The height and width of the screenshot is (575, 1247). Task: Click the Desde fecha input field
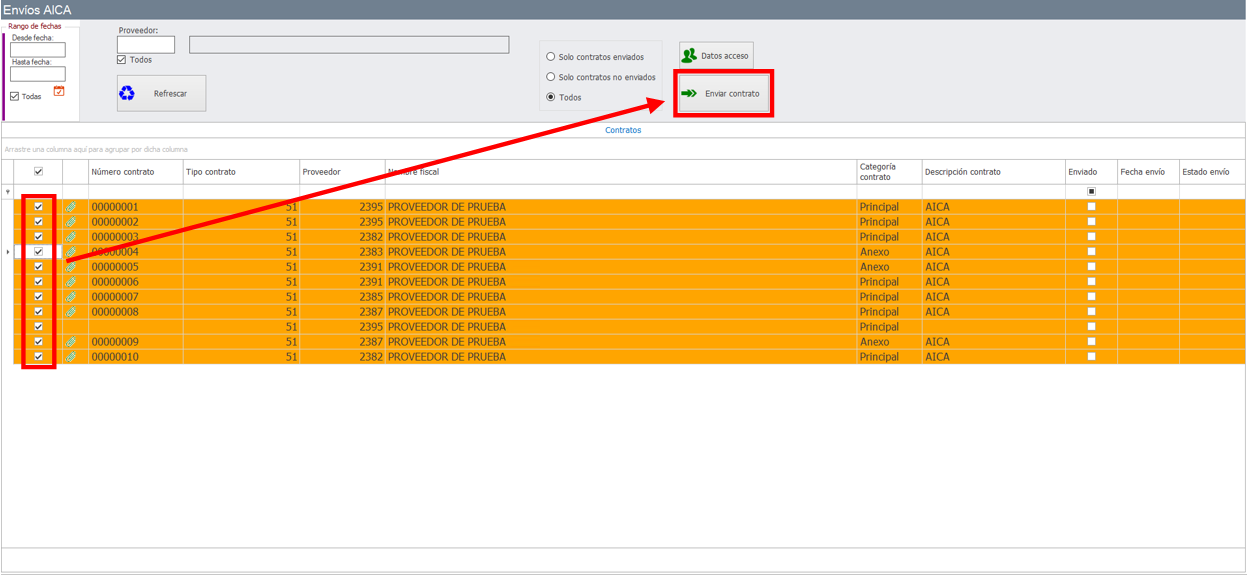[38, 50]
